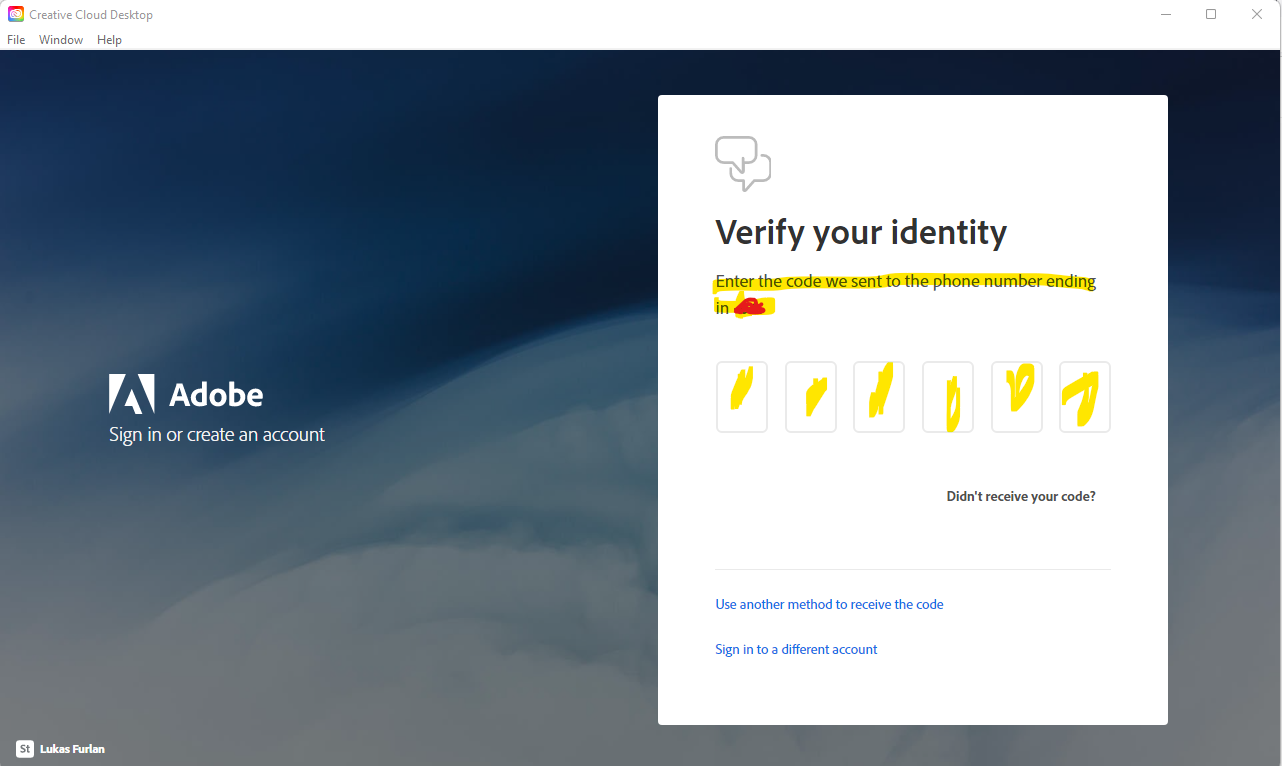This screenshot has height=766, width=1282.
Task: Select Use another method to receive the code
Action: pyautogui.click(x=829, y=604)
